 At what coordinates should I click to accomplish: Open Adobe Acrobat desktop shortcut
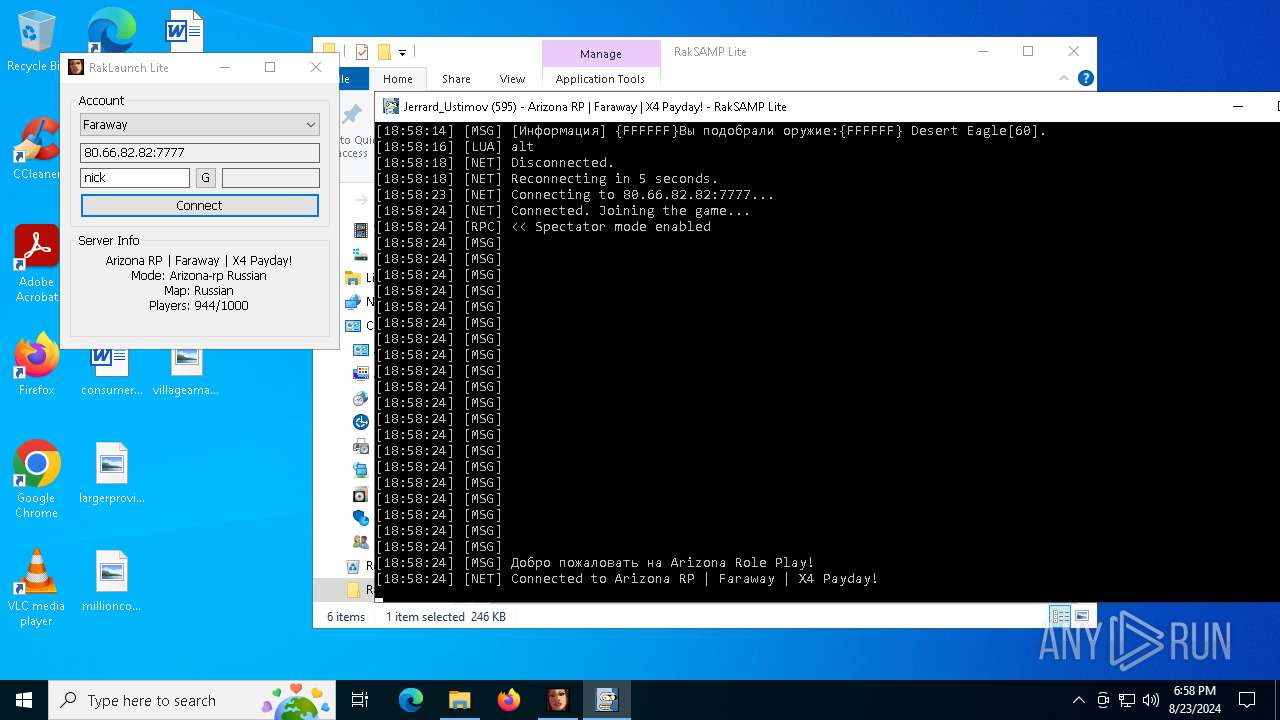click(x=36, y=263)
